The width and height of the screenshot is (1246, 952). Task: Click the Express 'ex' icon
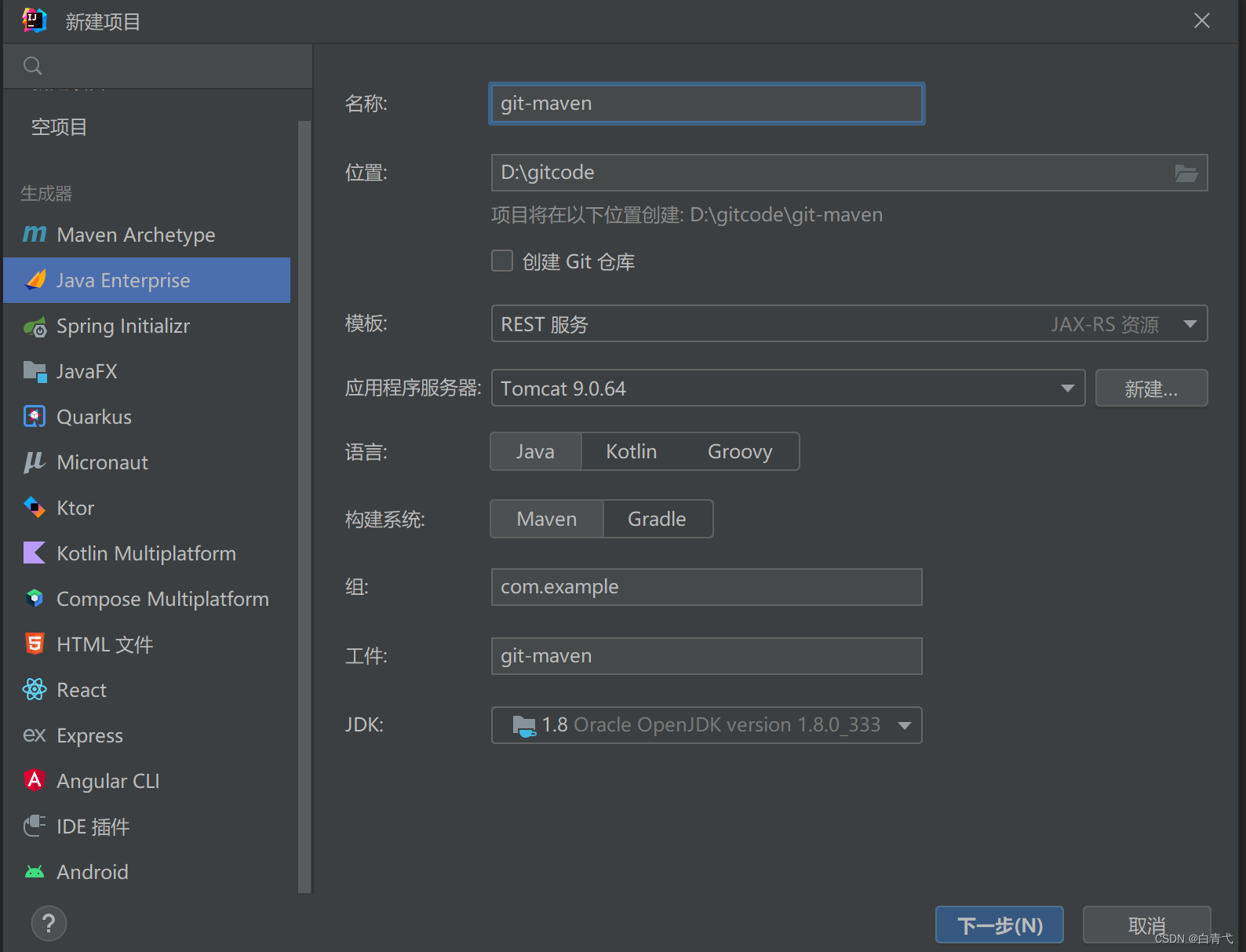pyautogui.click(x=35, y=735)
